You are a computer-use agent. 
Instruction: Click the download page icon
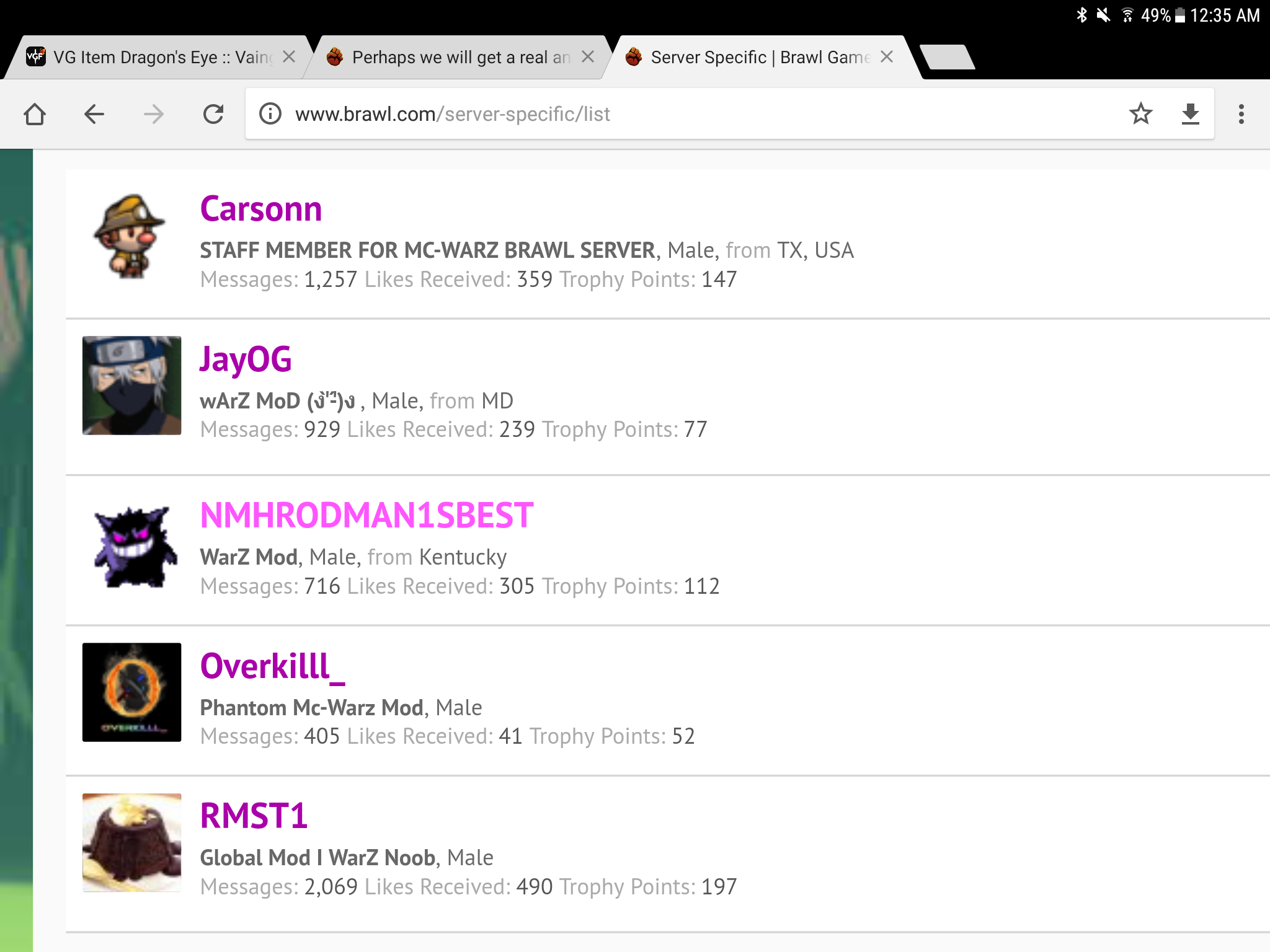[x=1190, y=114]
